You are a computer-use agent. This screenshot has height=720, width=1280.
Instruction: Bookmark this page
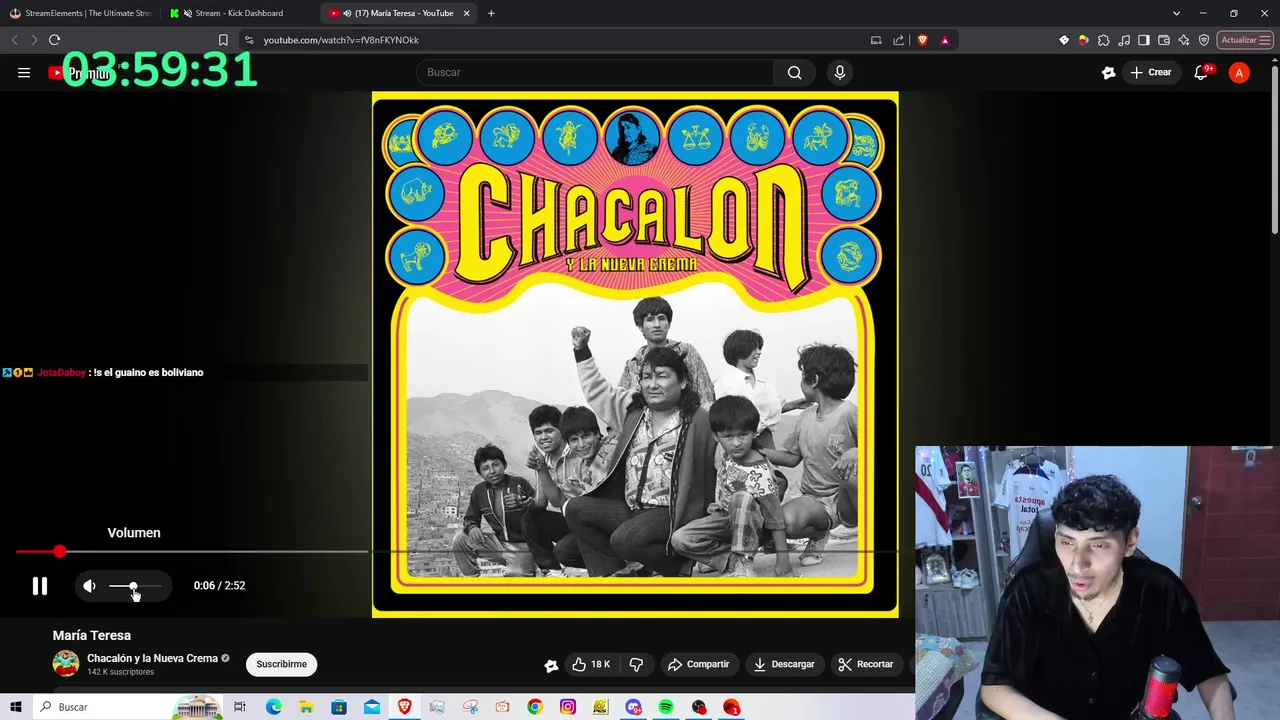pos(223,40)
